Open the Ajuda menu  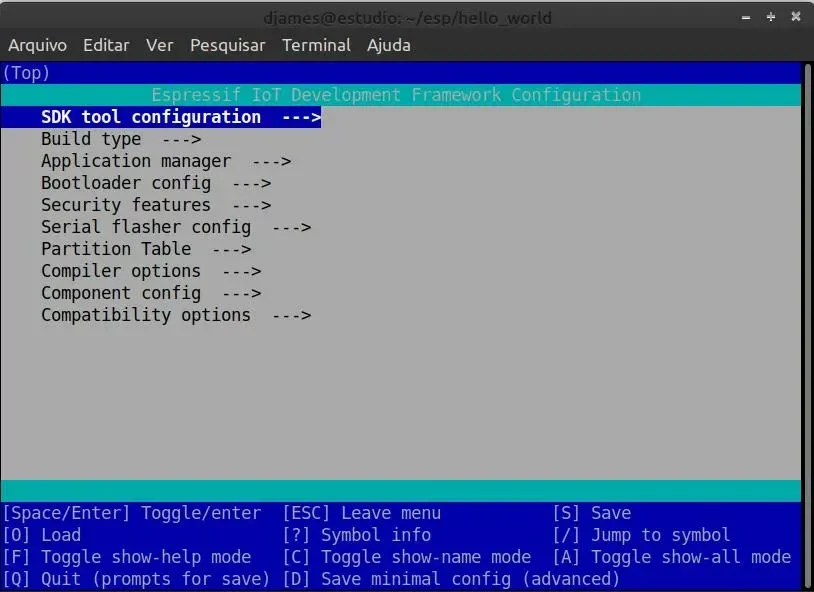[388, 45]
